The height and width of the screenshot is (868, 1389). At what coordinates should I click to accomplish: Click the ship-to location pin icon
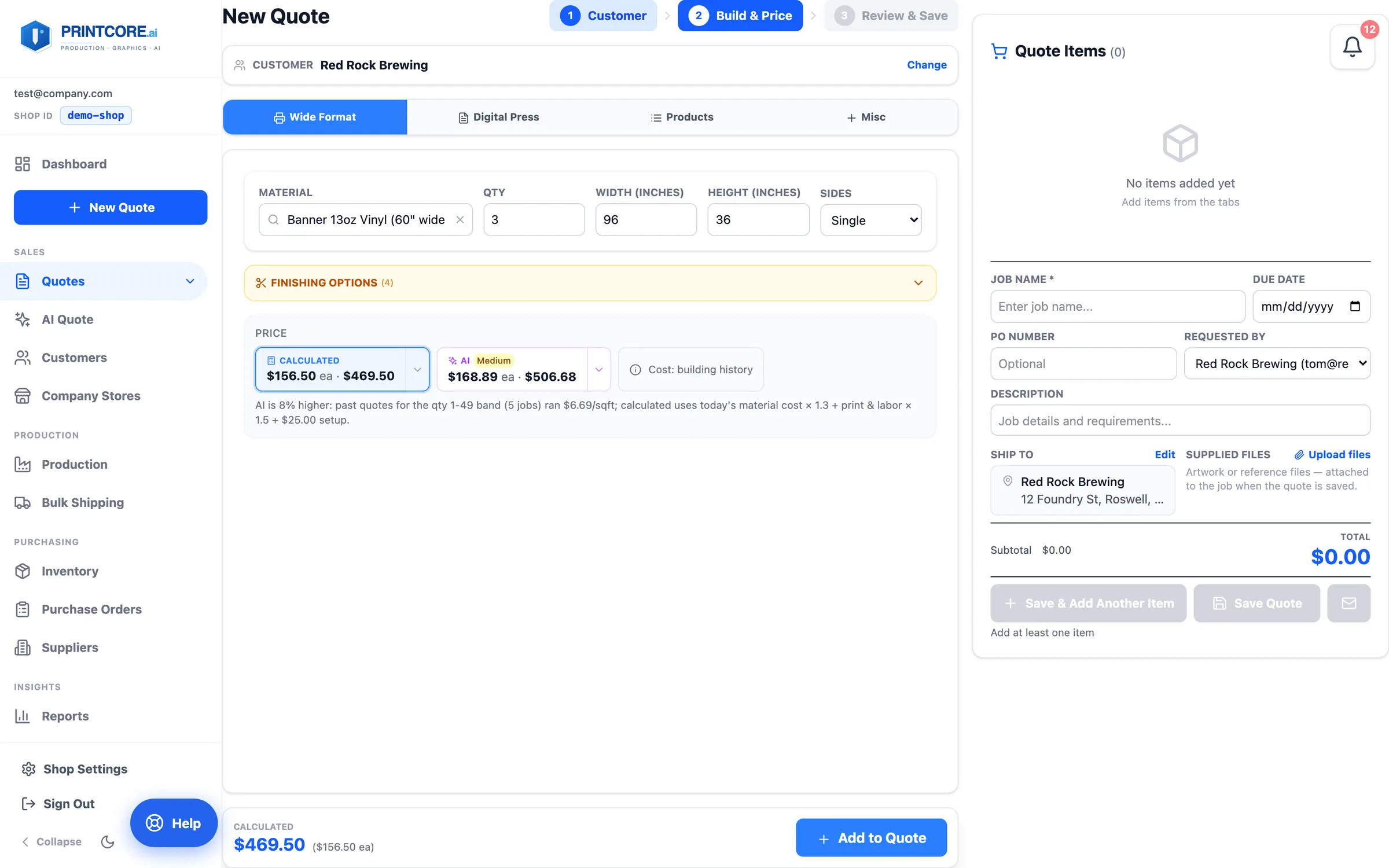[1008, 481]
